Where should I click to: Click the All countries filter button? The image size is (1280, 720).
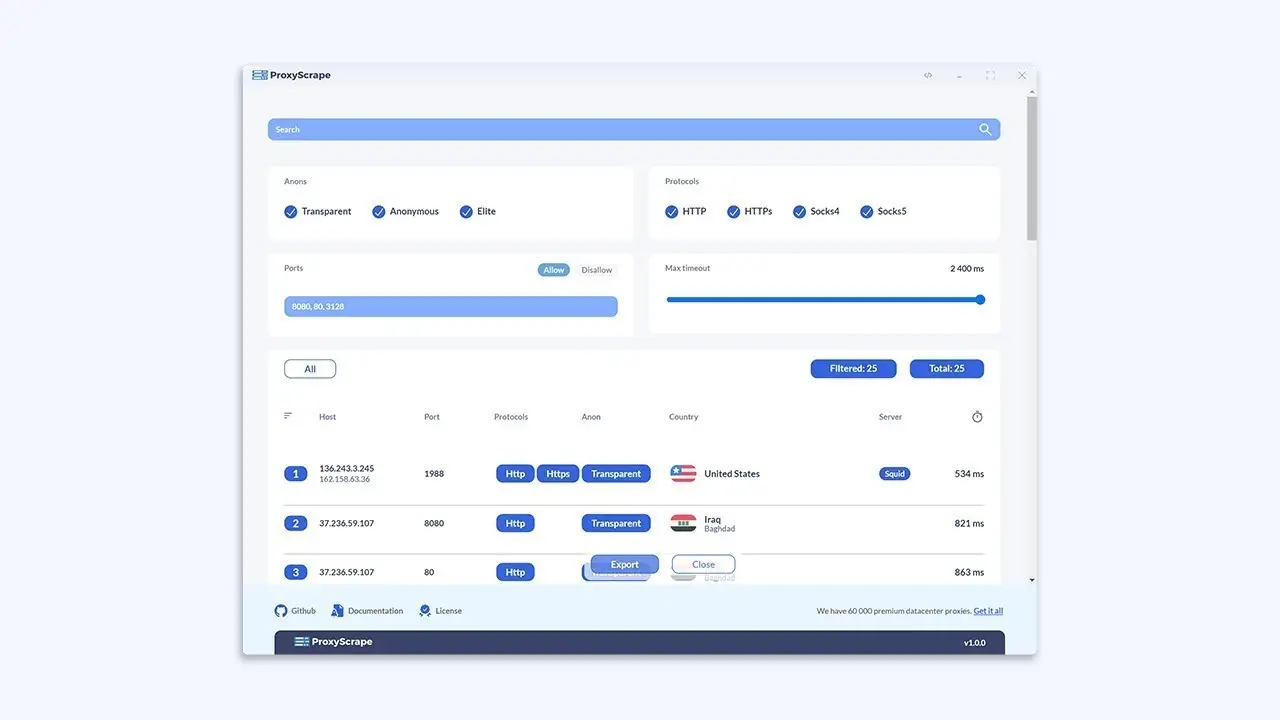[310, 369]
